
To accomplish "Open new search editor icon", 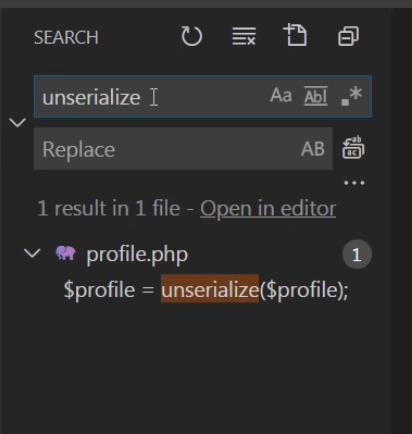I will tap(295, 35).
